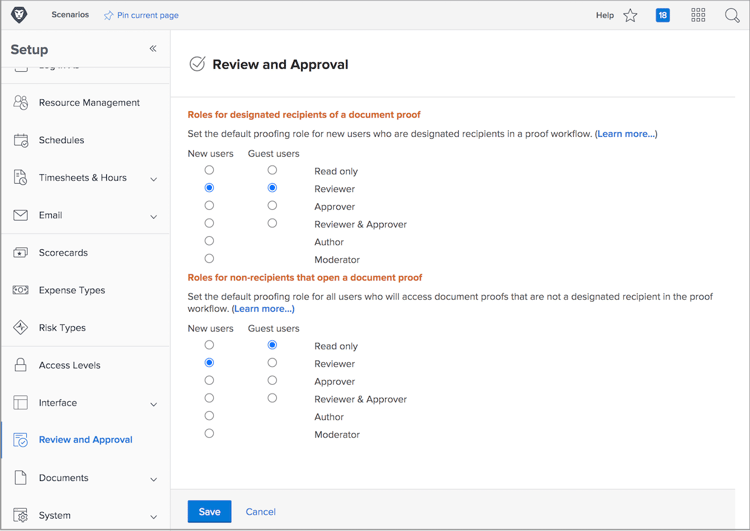Select Approver for New users recipients

pos(209,206)
